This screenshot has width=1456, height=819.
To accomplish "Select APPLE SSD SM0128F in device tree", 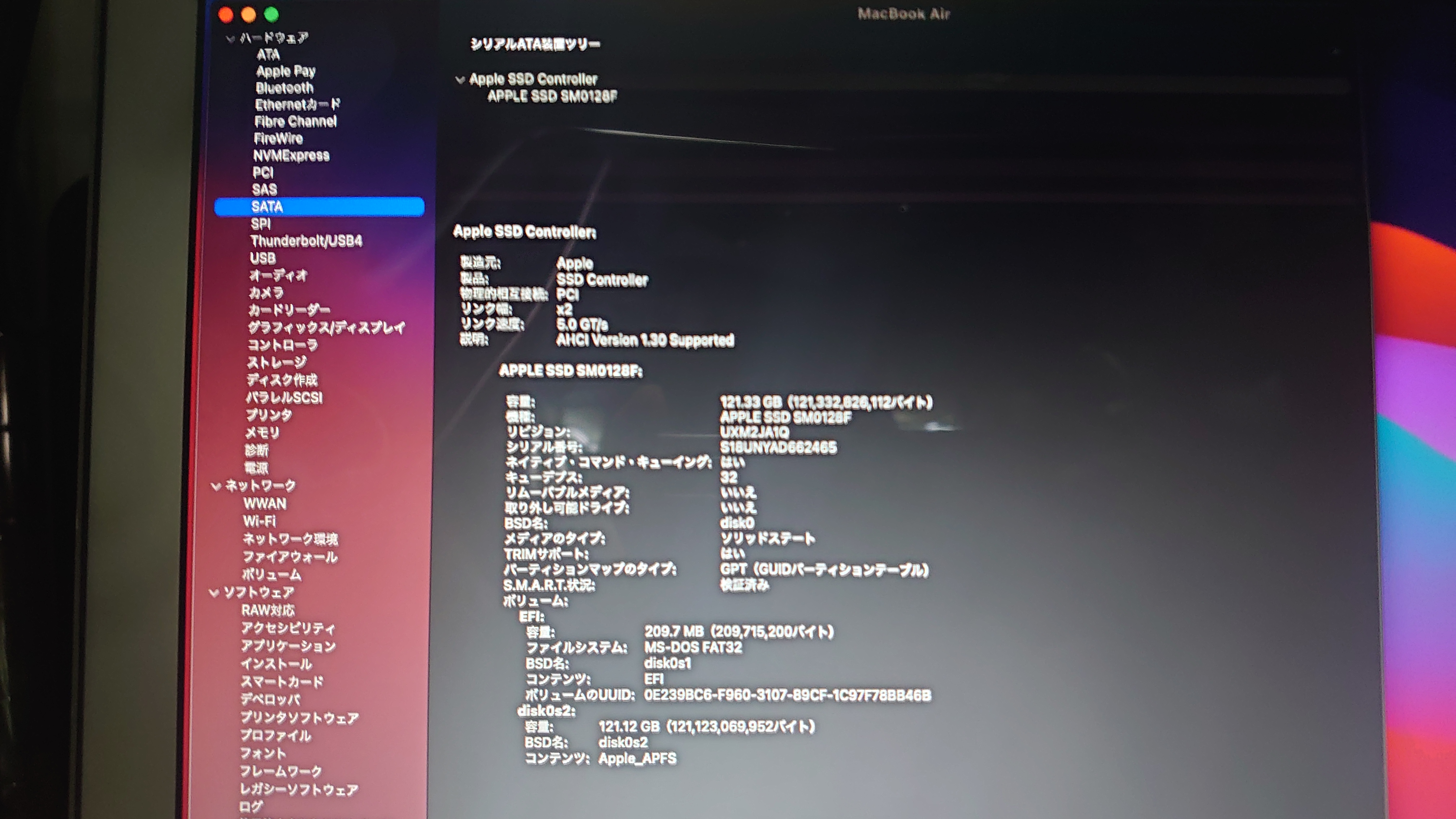I will (552, 96).
